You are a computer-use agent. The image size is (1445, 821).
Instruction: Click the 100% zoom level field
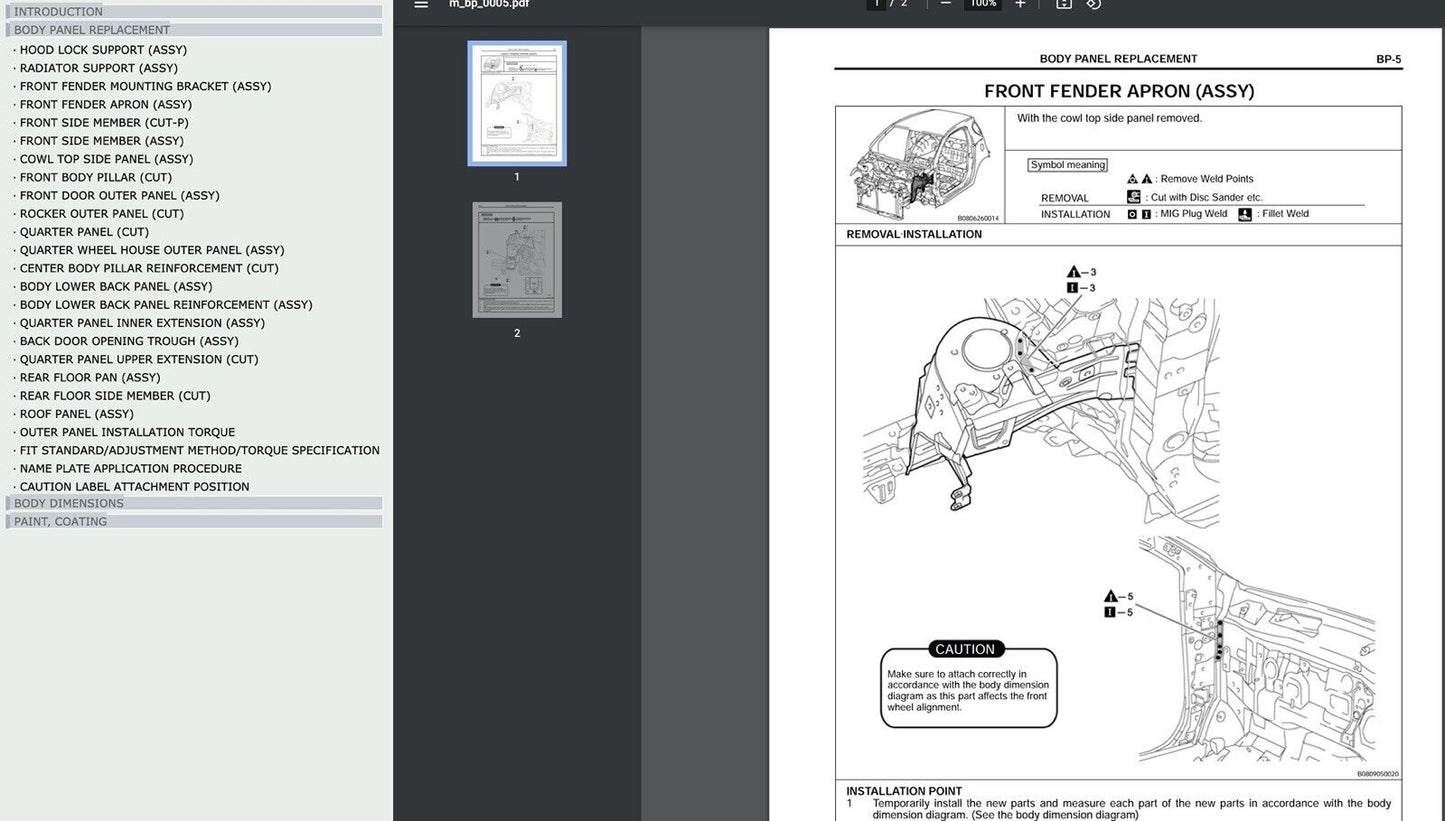pyautogui.click(x=982, y=4)
